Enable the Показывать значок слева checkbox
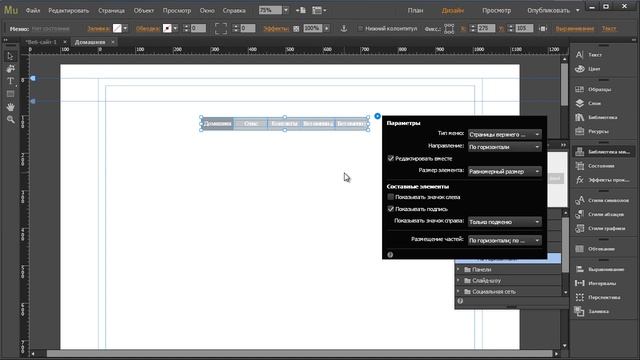 391,197
